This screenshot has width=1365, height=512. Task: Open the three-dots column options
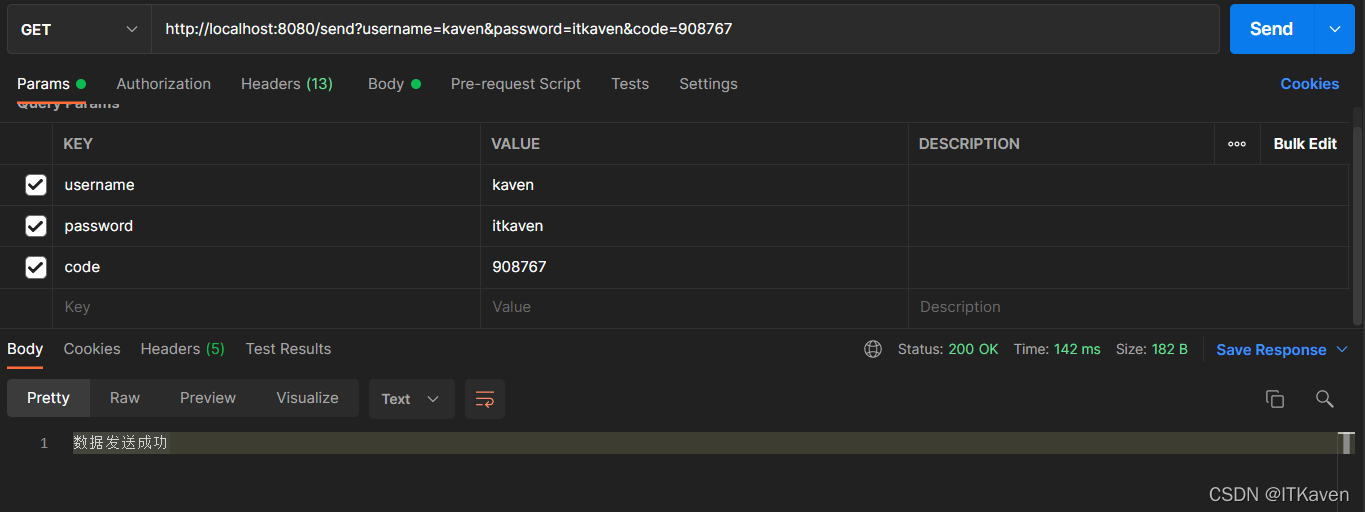pyautogui.click(x=1237, y=144)
